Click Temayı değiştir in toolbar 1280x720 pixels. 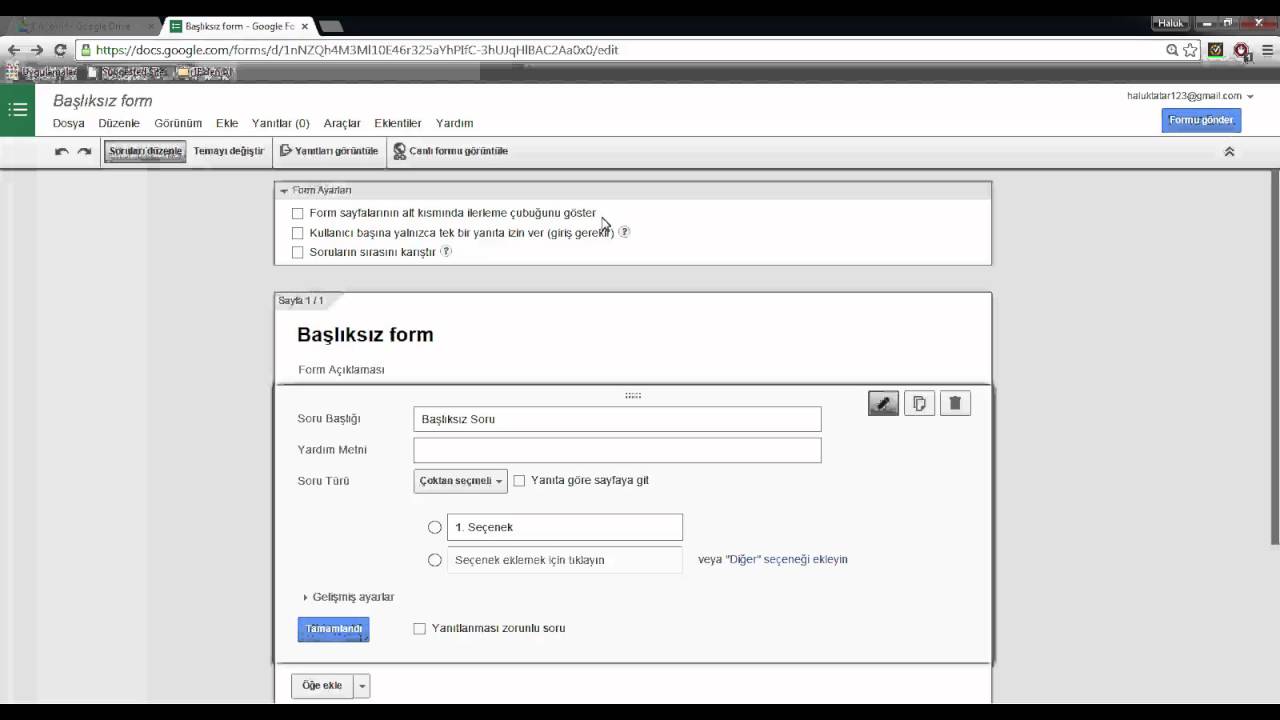[228, 151]
